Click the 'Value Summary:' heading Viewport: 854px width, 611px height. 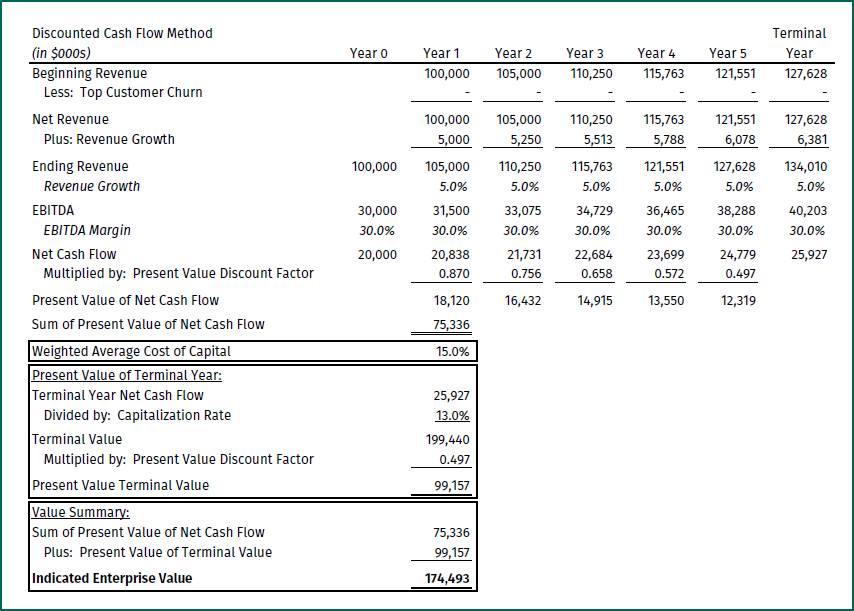coord(81,512)
